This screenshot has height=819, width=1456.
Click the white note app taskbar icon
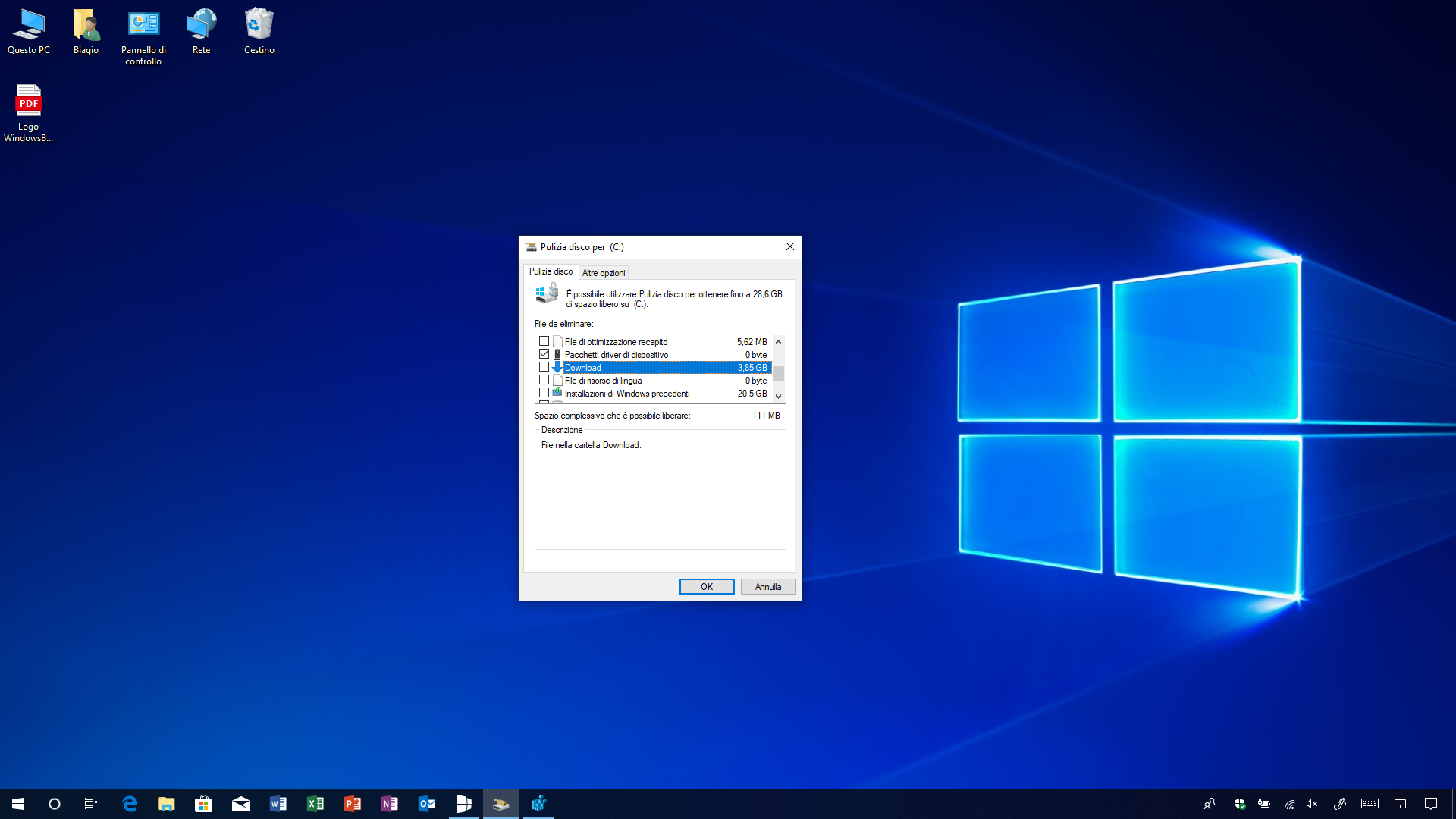(x=464, y=804)
